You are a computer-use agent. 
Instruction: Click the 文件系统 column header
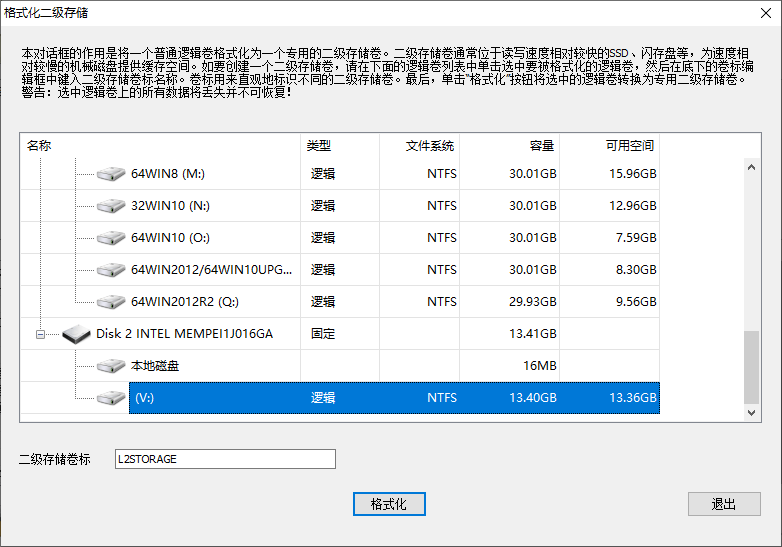coord(419,146)
